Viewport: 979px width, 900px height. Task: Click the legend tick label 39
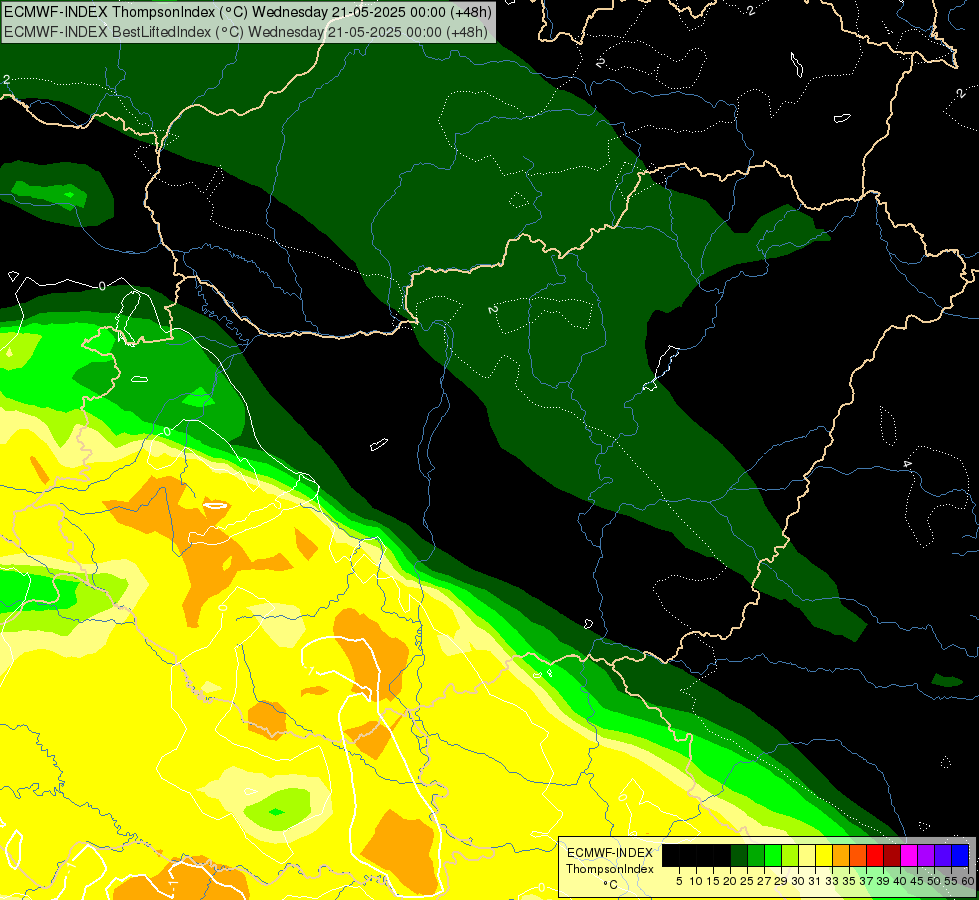click(883, 881)
